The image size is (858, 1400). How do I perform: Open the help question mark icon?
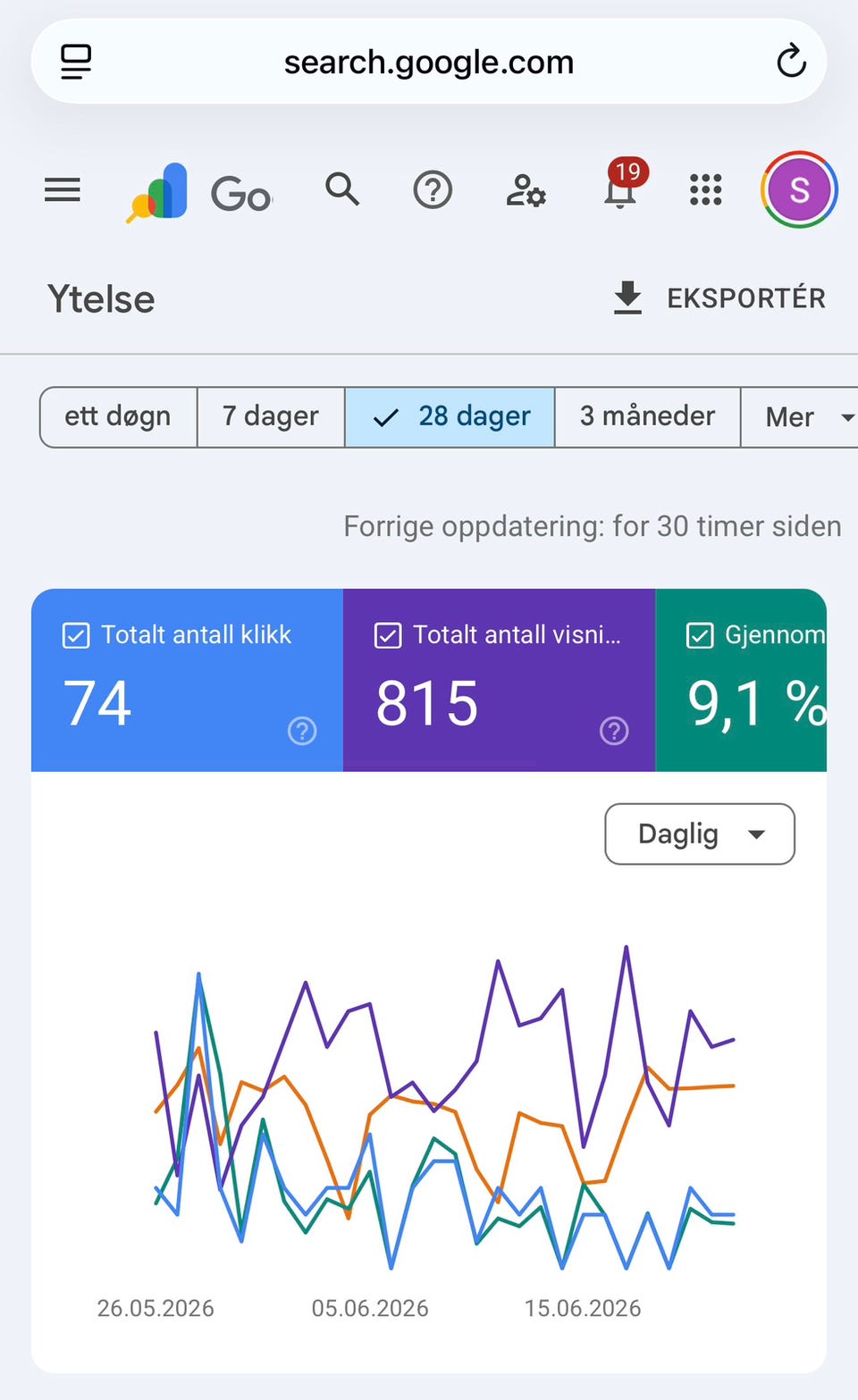pyautogui.click(x=433, y=190)
